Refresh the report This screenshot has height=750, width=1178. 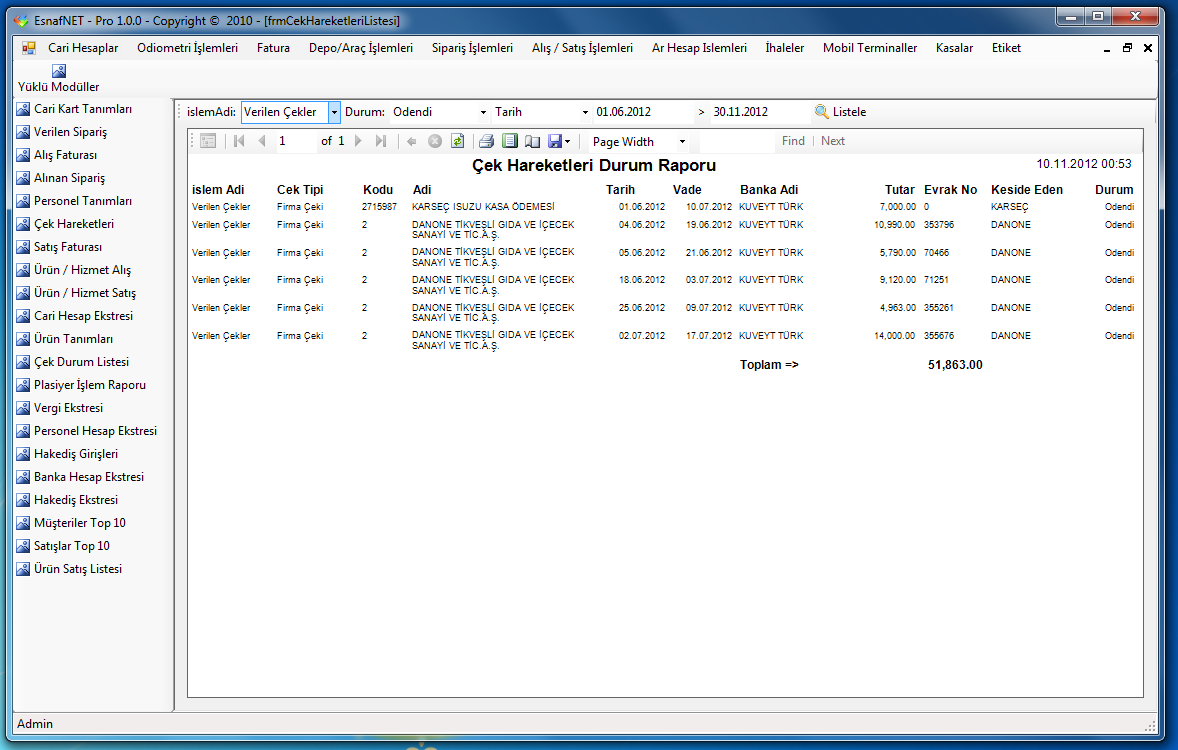[458, 141]
